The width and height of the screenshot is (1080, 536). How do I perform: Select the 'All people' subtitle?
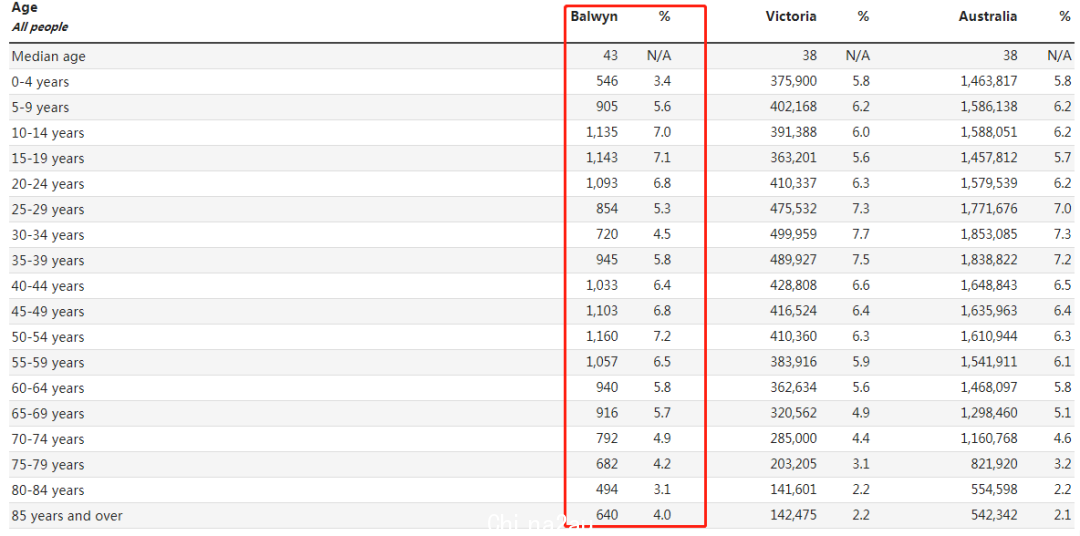(x=40, y=28)
